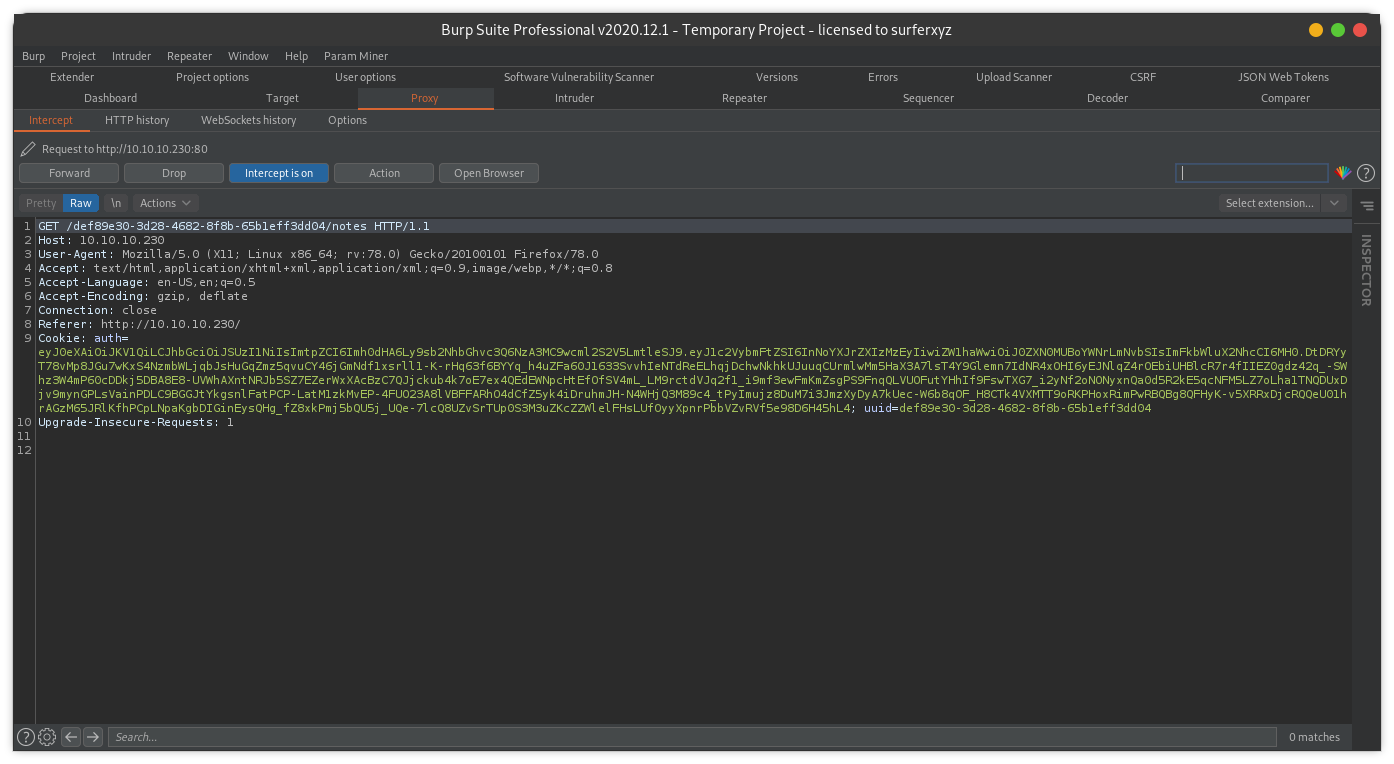Switch to the User options tab
The height and width of the screenshot is (764, 1394).
(365, 77)
